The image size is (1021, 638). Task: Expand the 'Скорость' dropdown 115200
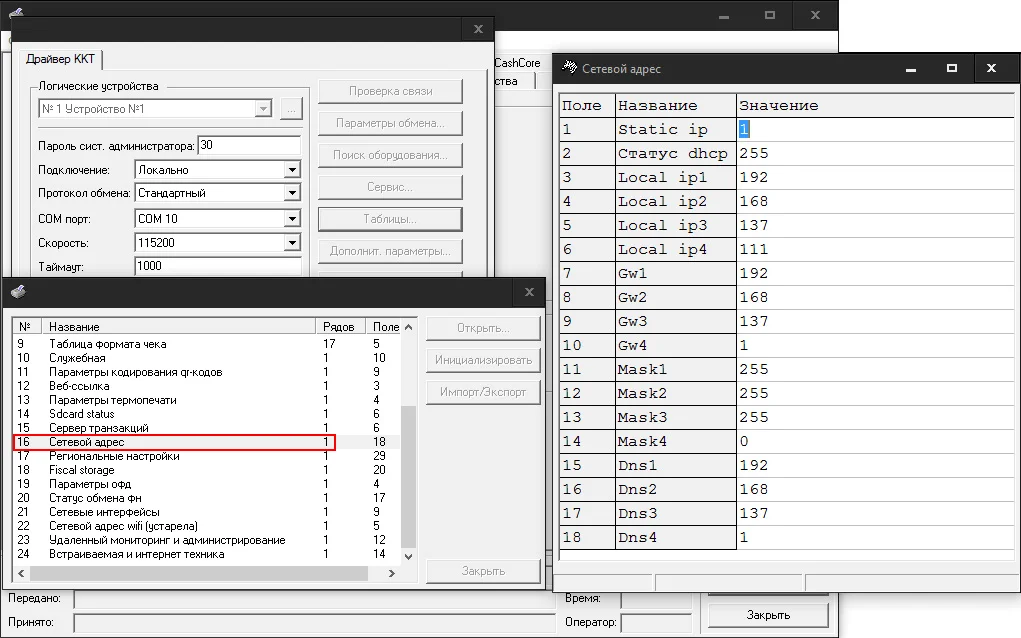click(292, 243)
